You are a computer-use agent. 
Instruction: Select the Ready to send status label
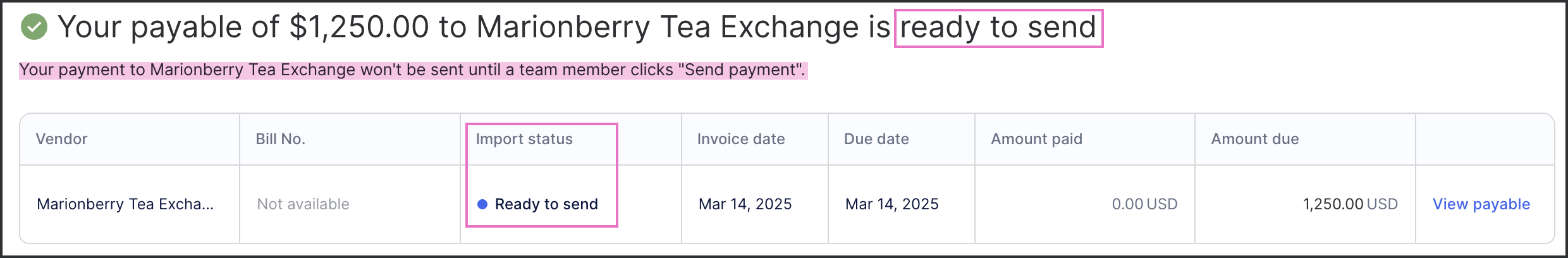tap(546, 204)
